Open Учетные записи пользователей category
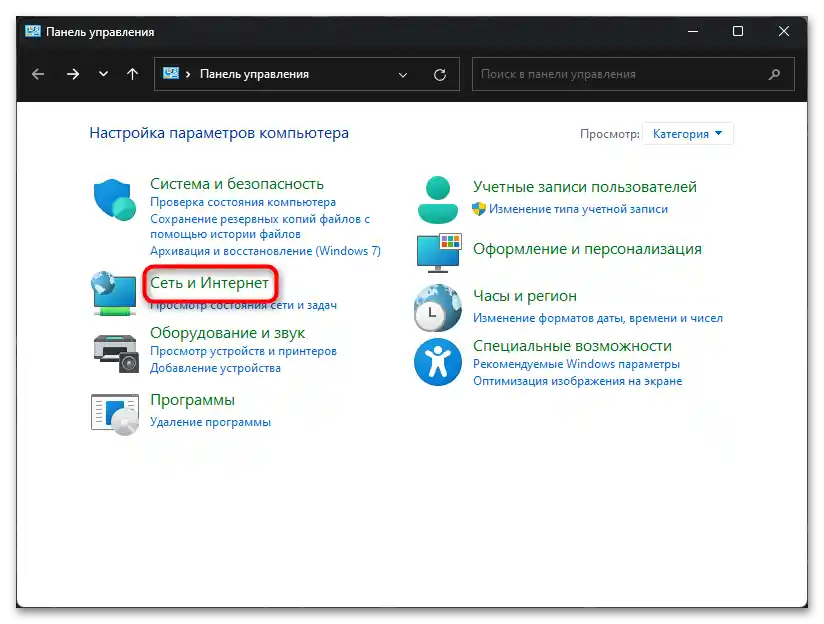 [x=585, y=187]
